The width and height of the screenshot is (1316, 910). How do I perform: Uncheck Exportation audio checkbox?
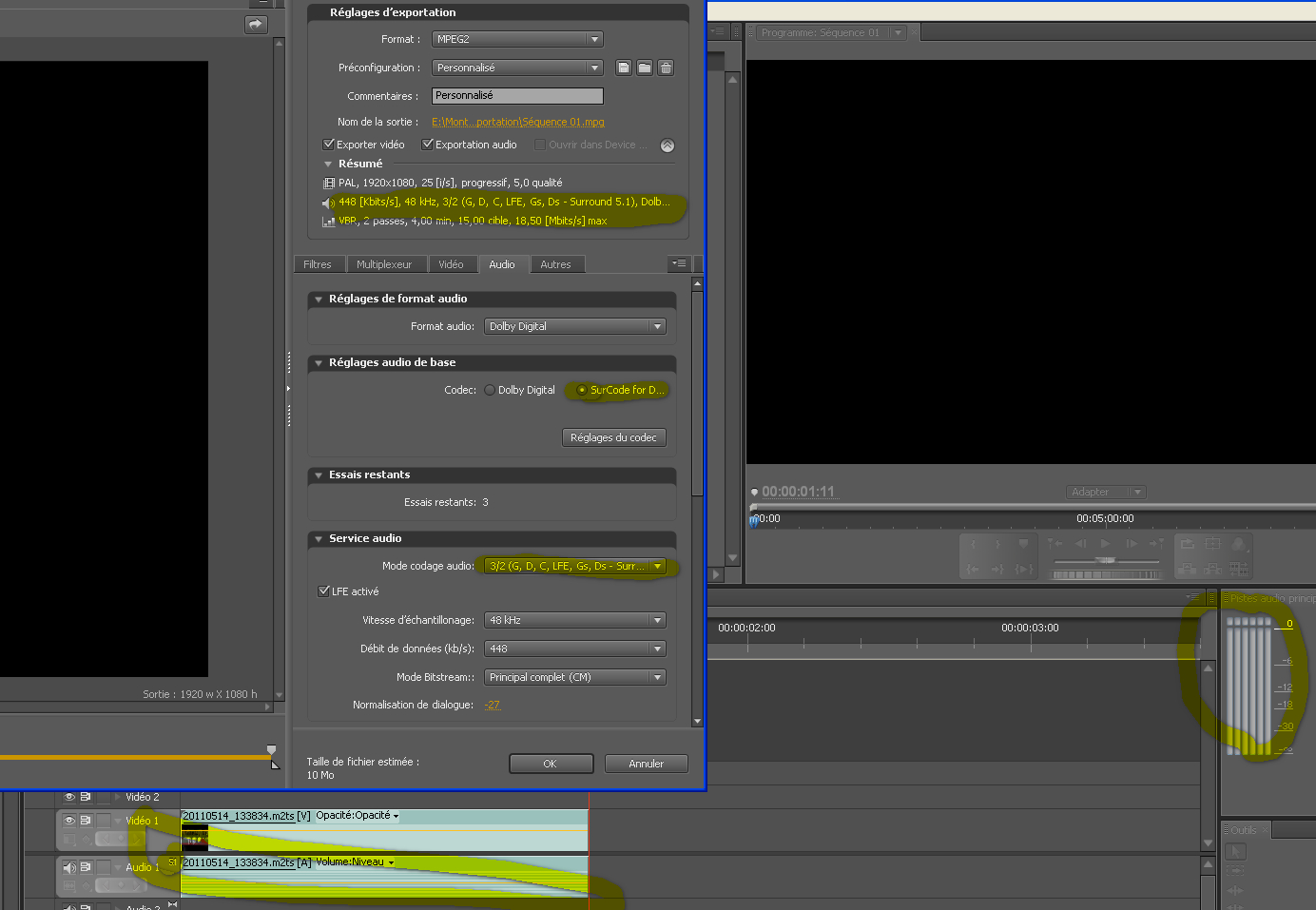coord(428,145)
